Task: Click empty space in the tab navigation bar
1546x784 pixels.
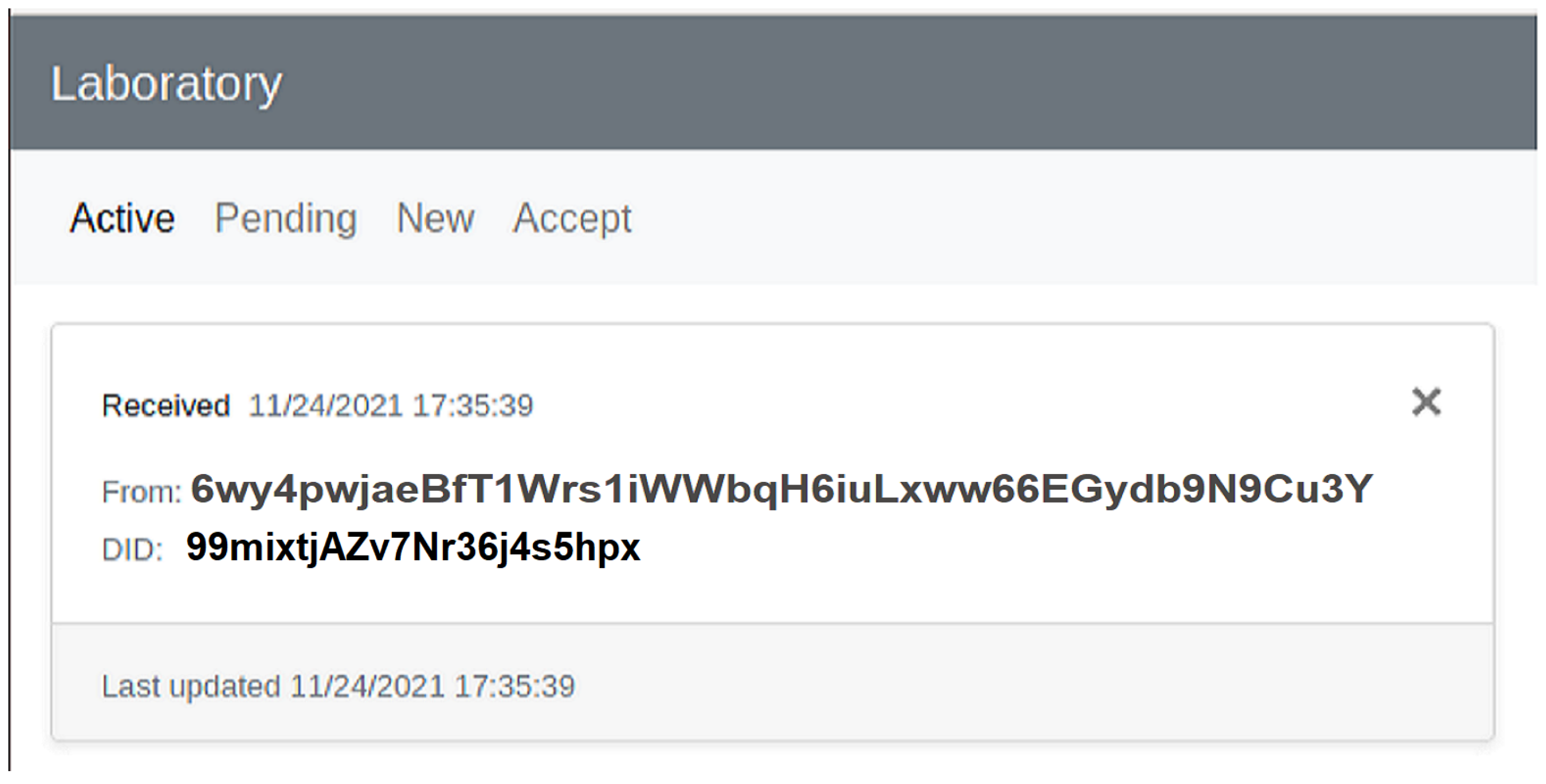Action: (x=1020, y=218)
